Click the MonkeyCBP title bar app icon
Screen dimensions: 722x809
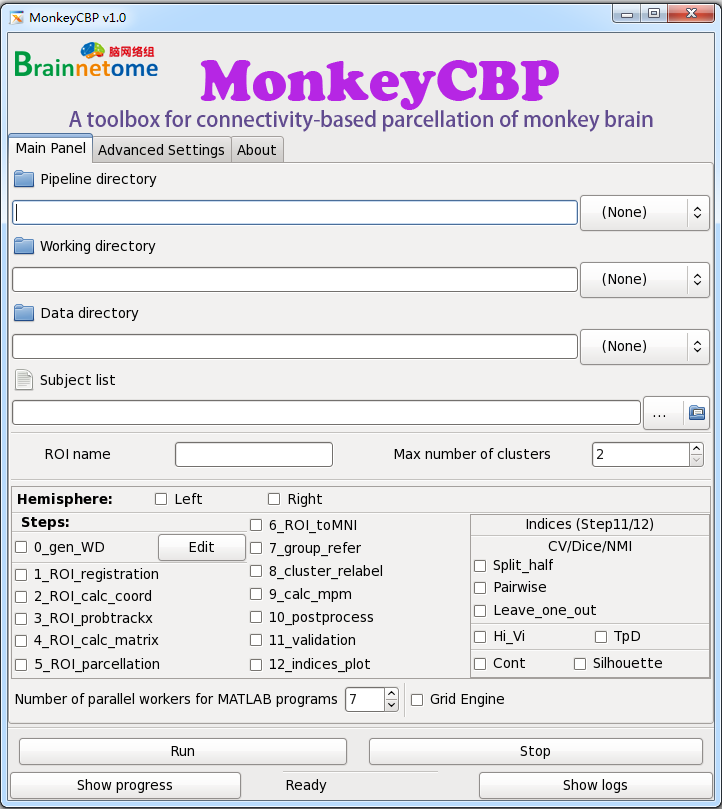[16, 17]
